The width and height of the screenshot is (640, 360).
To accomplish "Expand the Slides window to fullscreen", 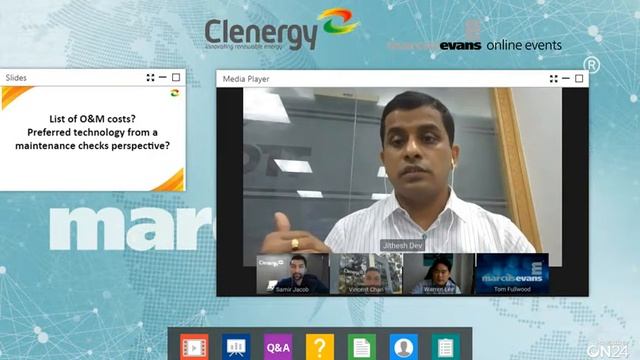I will pyautogui.click(x=151, y=78).
